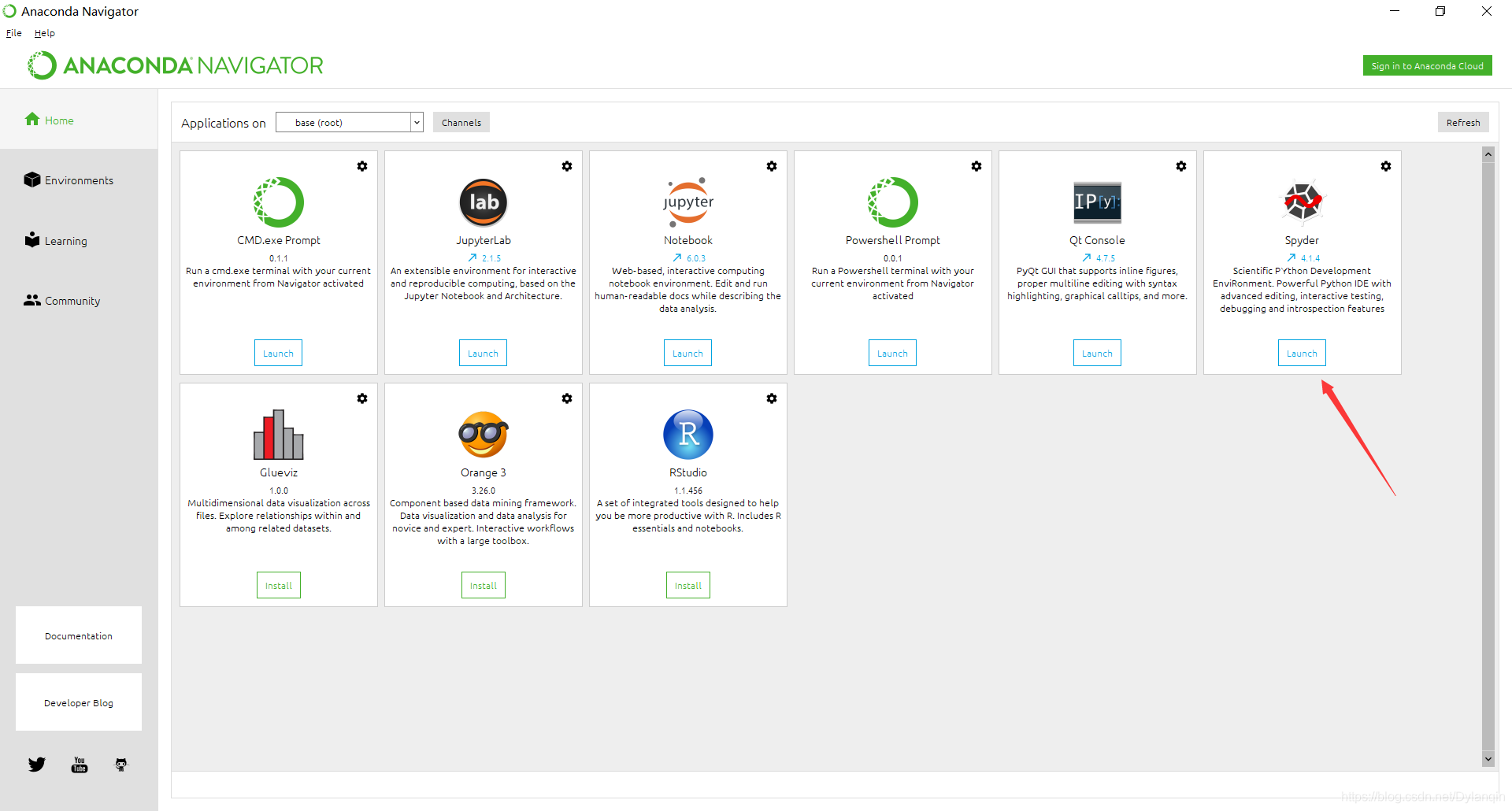Click the Anaconda Navigator header logo
The height and width of the screenshot is (811, 1512).
point(175,65)
